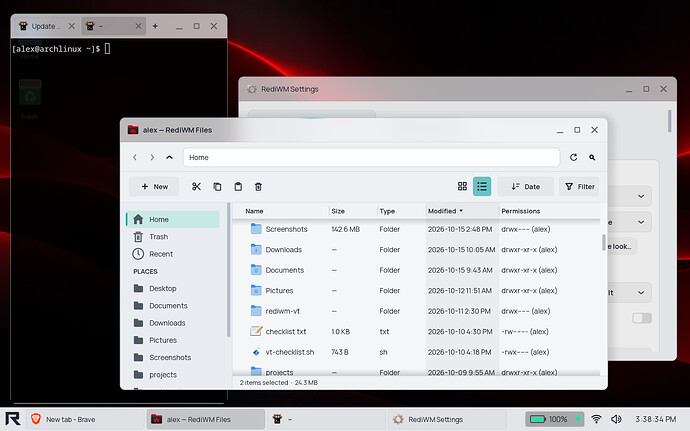The image size is (690, 431).
Task: Switch to list view
Action: [x=482, y=186]
